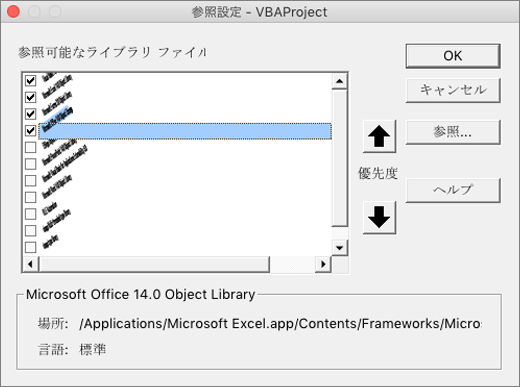
Task: Click the キャンセル button
Action: (453, 90)
